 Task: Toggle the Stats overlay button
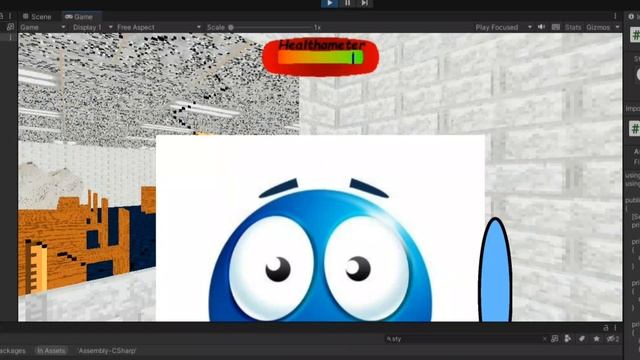pyautogui.click(x=573, y=27)
